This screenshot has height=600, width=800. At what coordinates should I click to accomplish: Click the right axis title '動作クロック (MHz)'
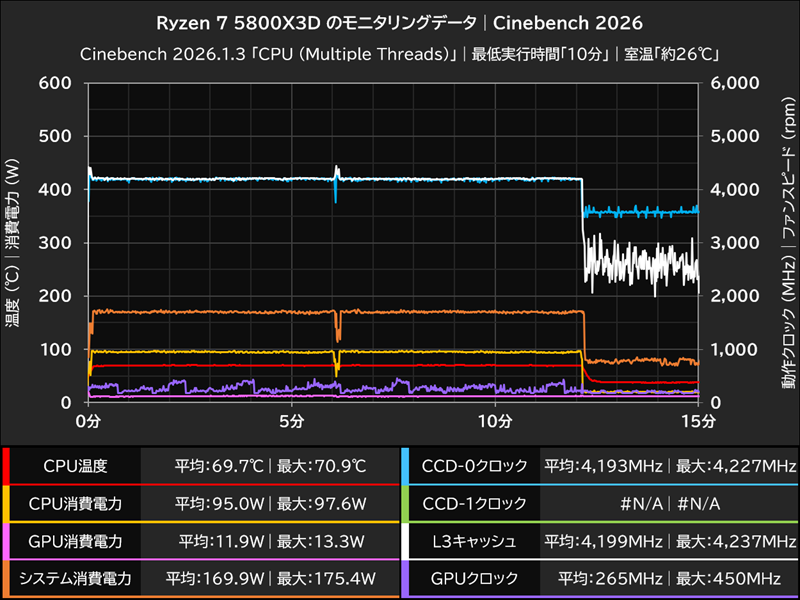pos(788,324)
